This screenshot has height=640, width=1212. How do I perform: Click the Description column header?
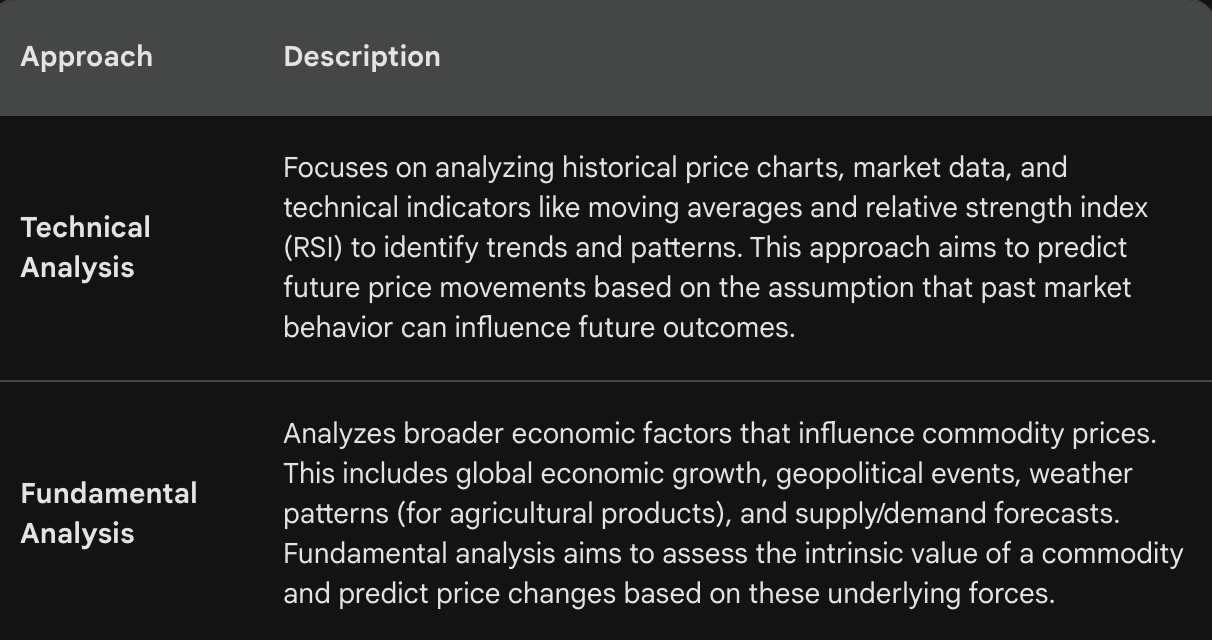(361, 56)
